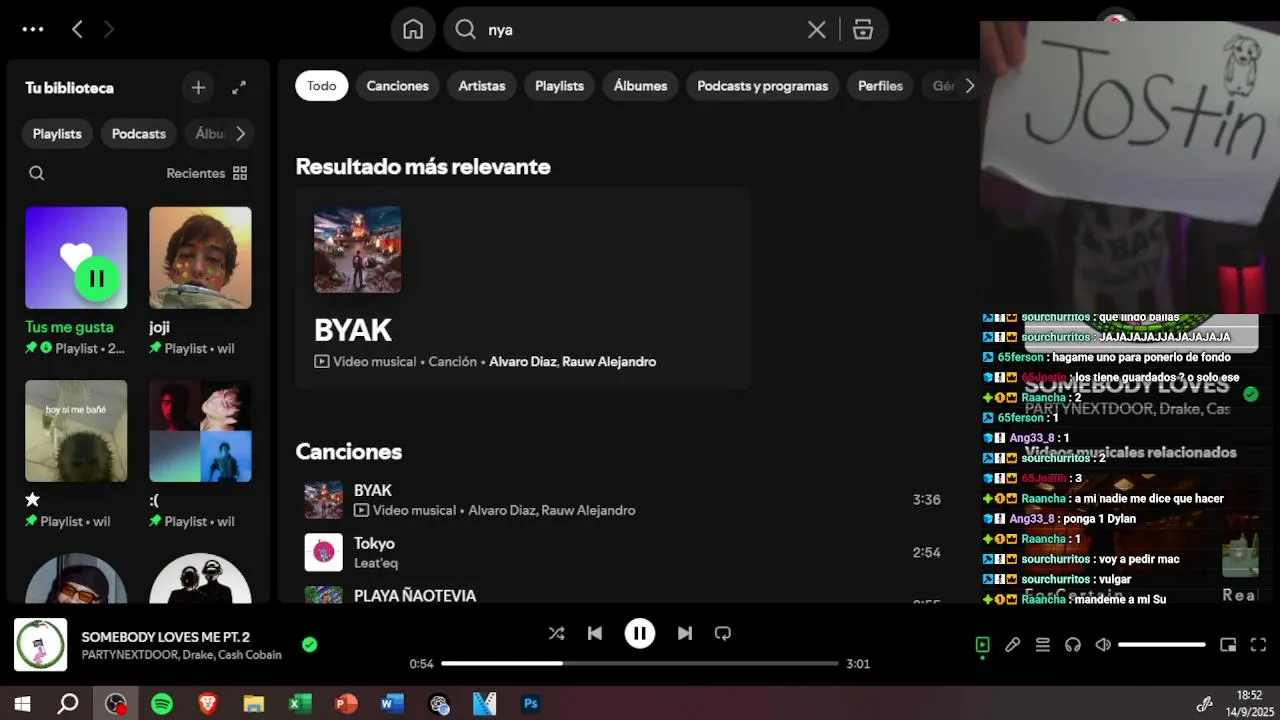Open SOMEBODY LOVES ME PT. 2 title
This screenshot has width=1280, height=720.
[166, 637]
